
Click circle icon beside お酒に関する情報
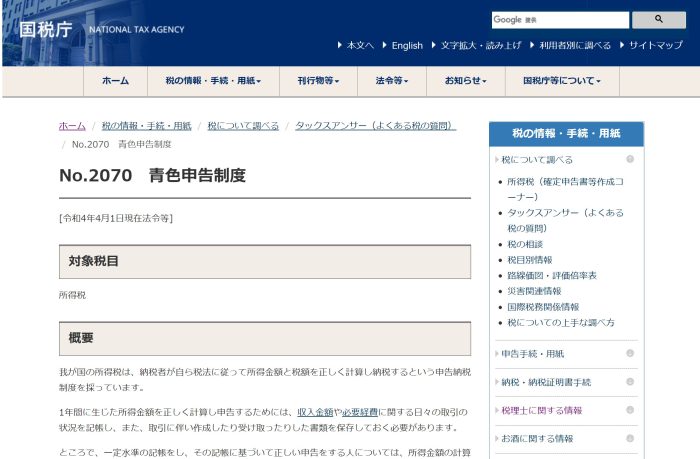(x=630, y=438)
